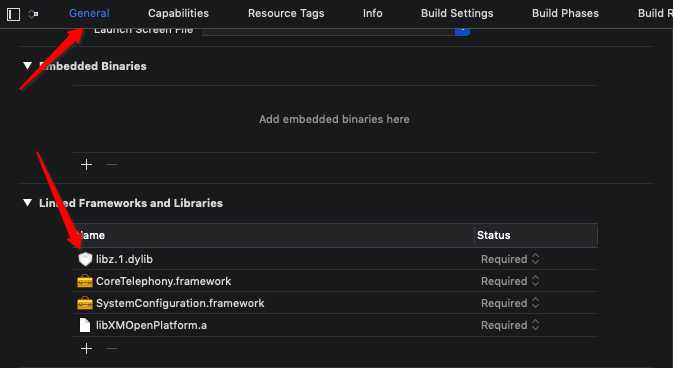673x368 pixels.
Task: Click the Status column header
Action: point(494,235)
